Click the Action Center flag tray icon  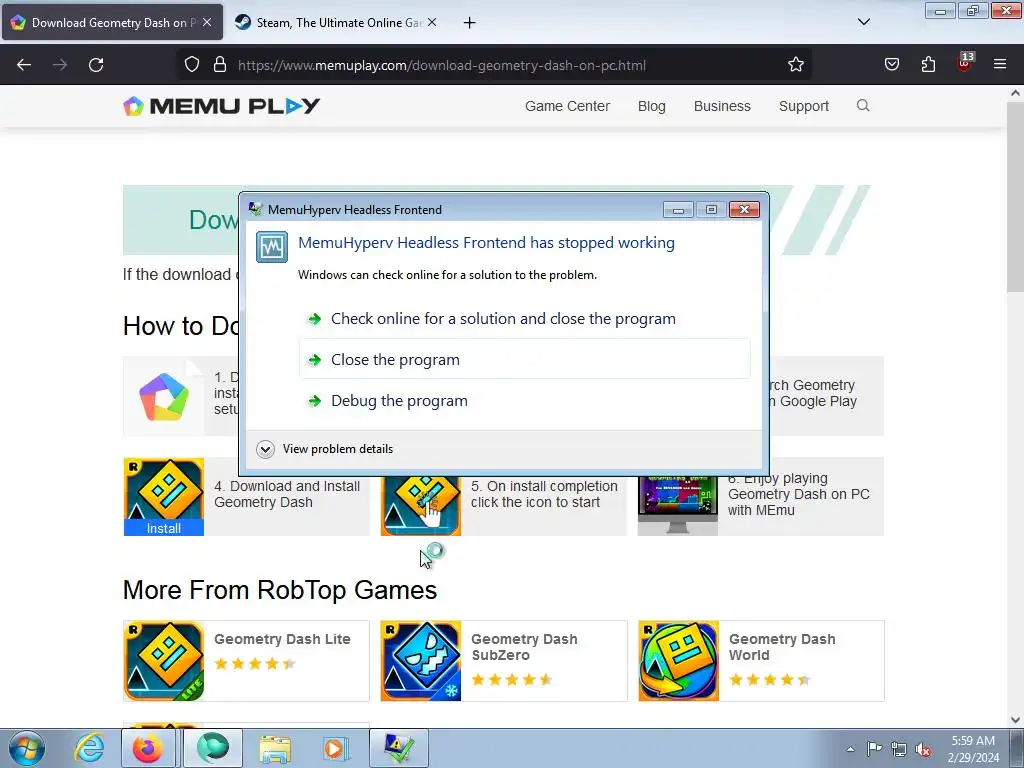pos(874,748)
